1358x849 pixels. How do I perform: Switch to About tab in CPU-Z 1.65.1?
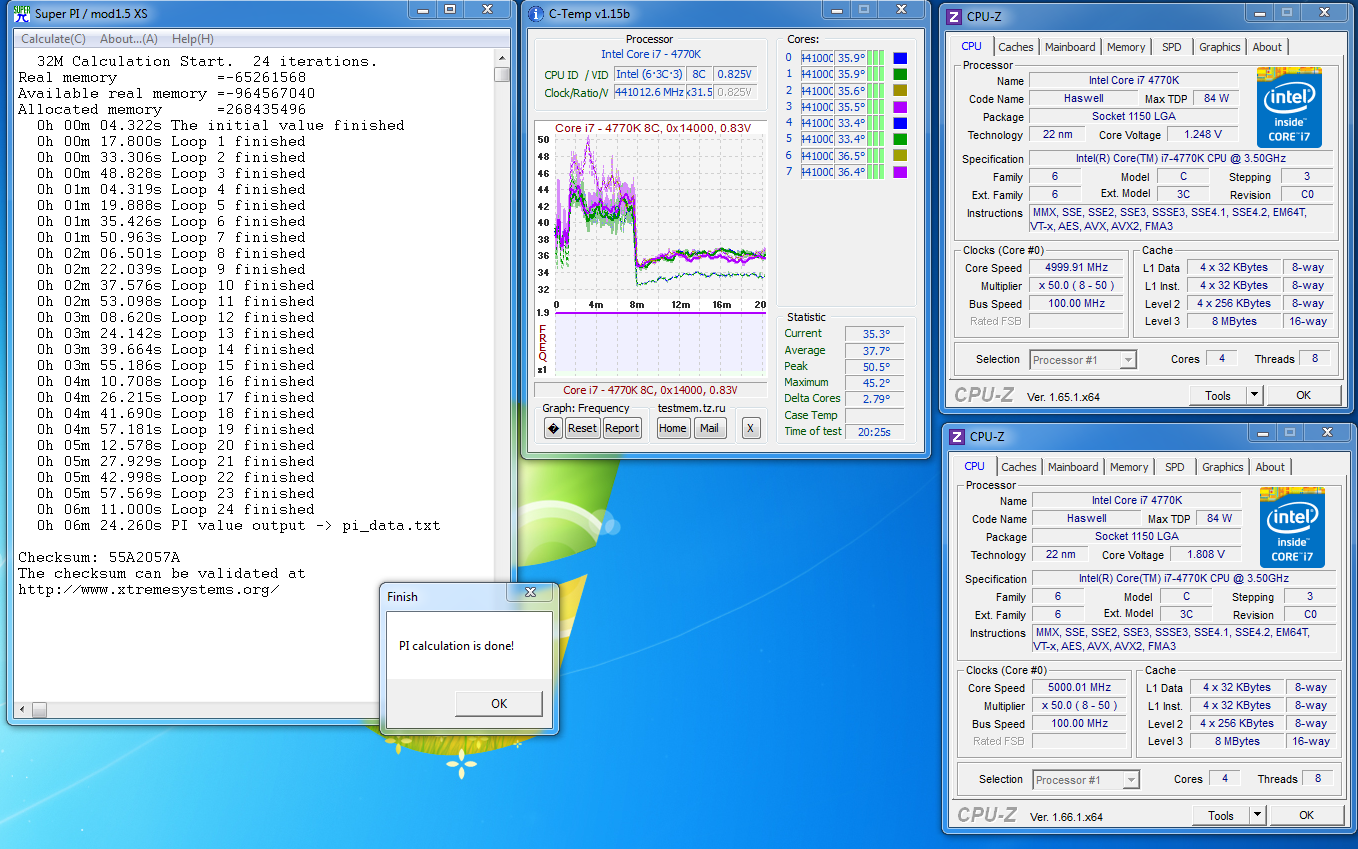(x=1267, y=47)
